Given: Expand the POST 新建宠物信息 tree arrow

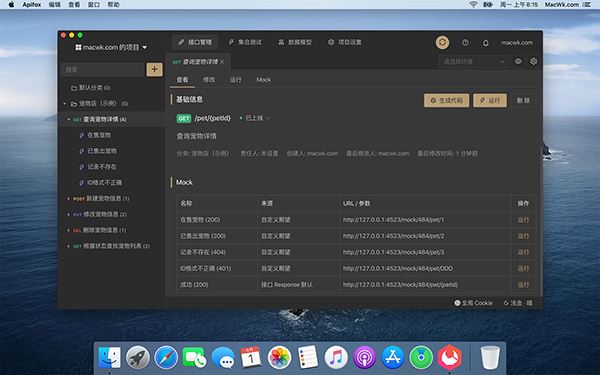Looking at the screenshot, I should pos(68,199).
